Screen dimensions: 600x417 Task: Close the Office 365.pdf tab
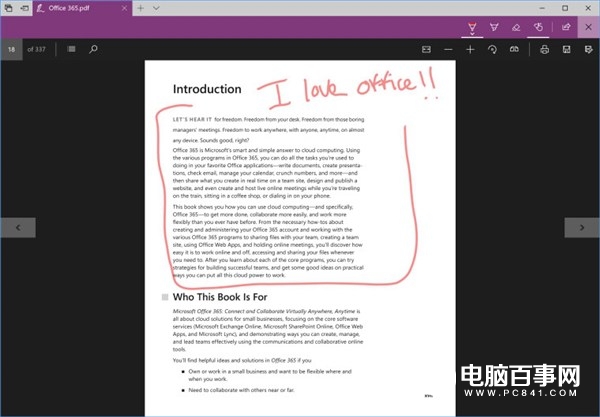(x=124, y=8)
